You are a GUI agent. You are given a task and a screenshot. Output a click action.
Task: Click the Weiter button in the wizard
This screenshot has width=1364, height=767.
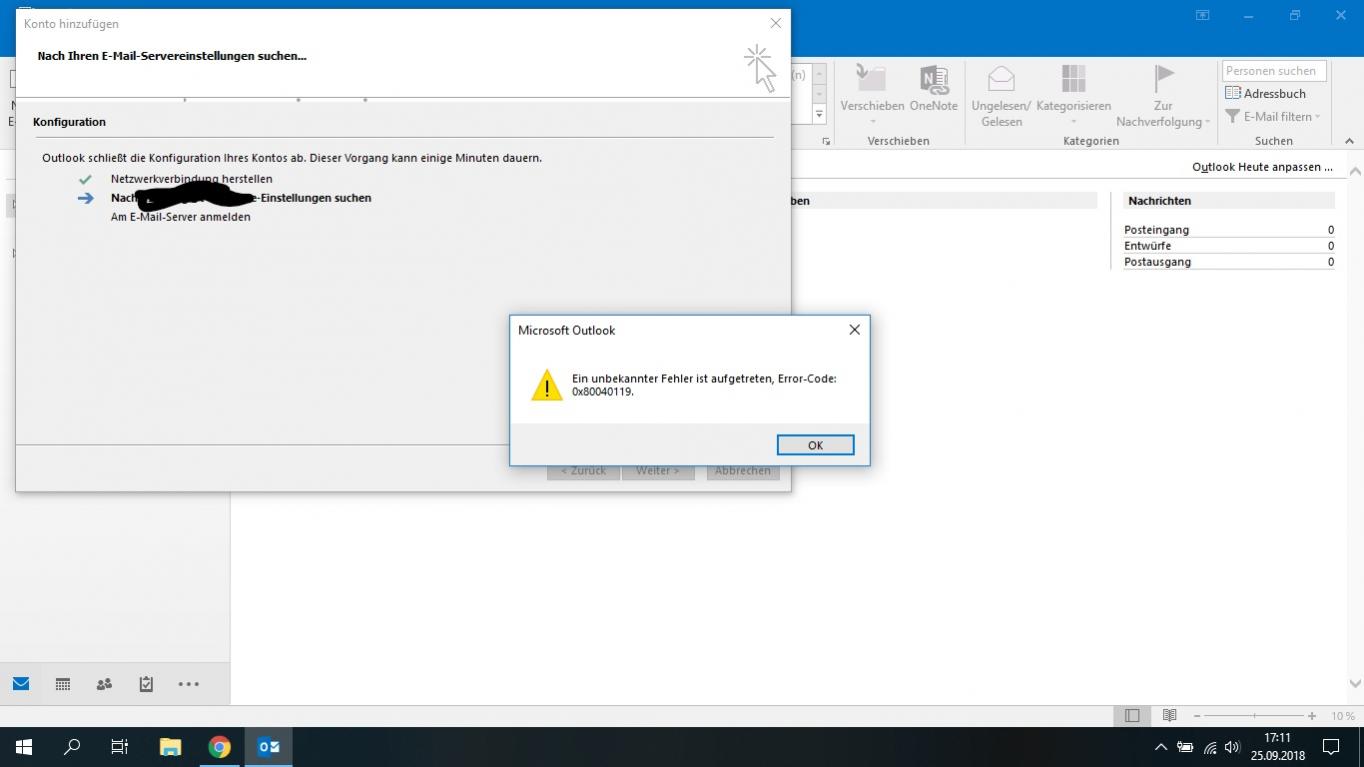pyautogui.click(x=658, y=471)
